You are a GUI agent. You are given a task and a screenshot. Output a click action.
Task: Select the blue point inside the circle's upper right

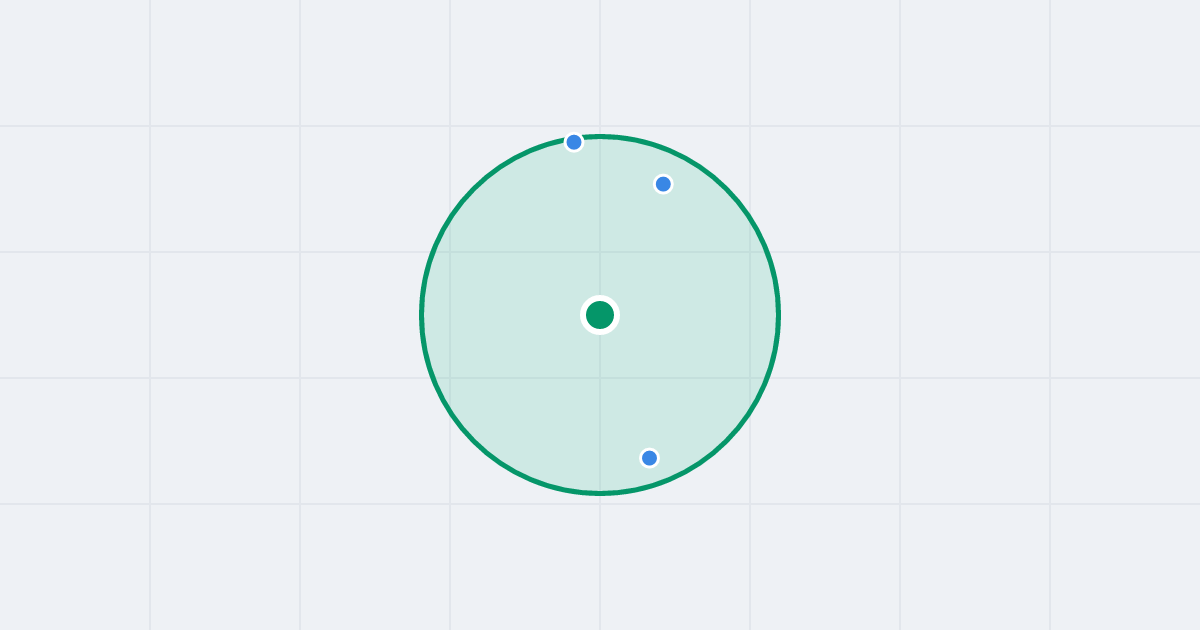click(663, 184)
